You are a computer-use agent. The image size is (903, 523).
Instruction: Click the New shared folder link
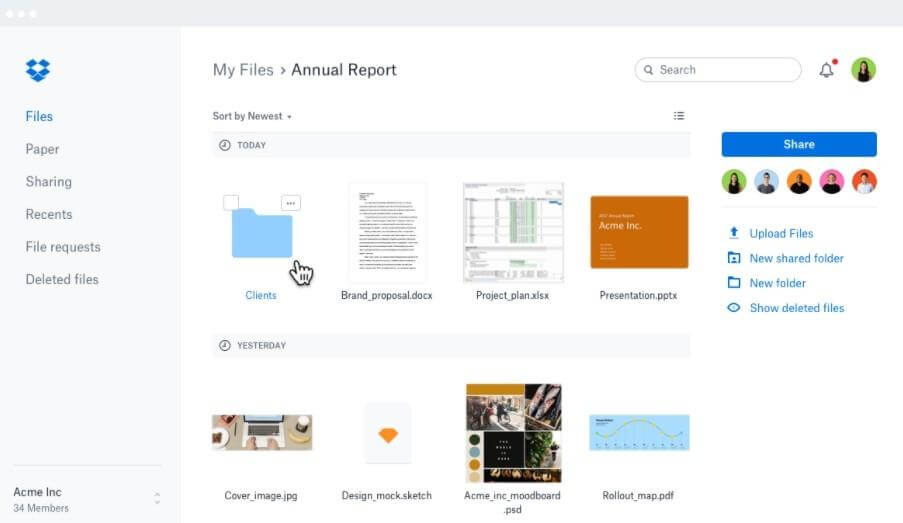796,258
